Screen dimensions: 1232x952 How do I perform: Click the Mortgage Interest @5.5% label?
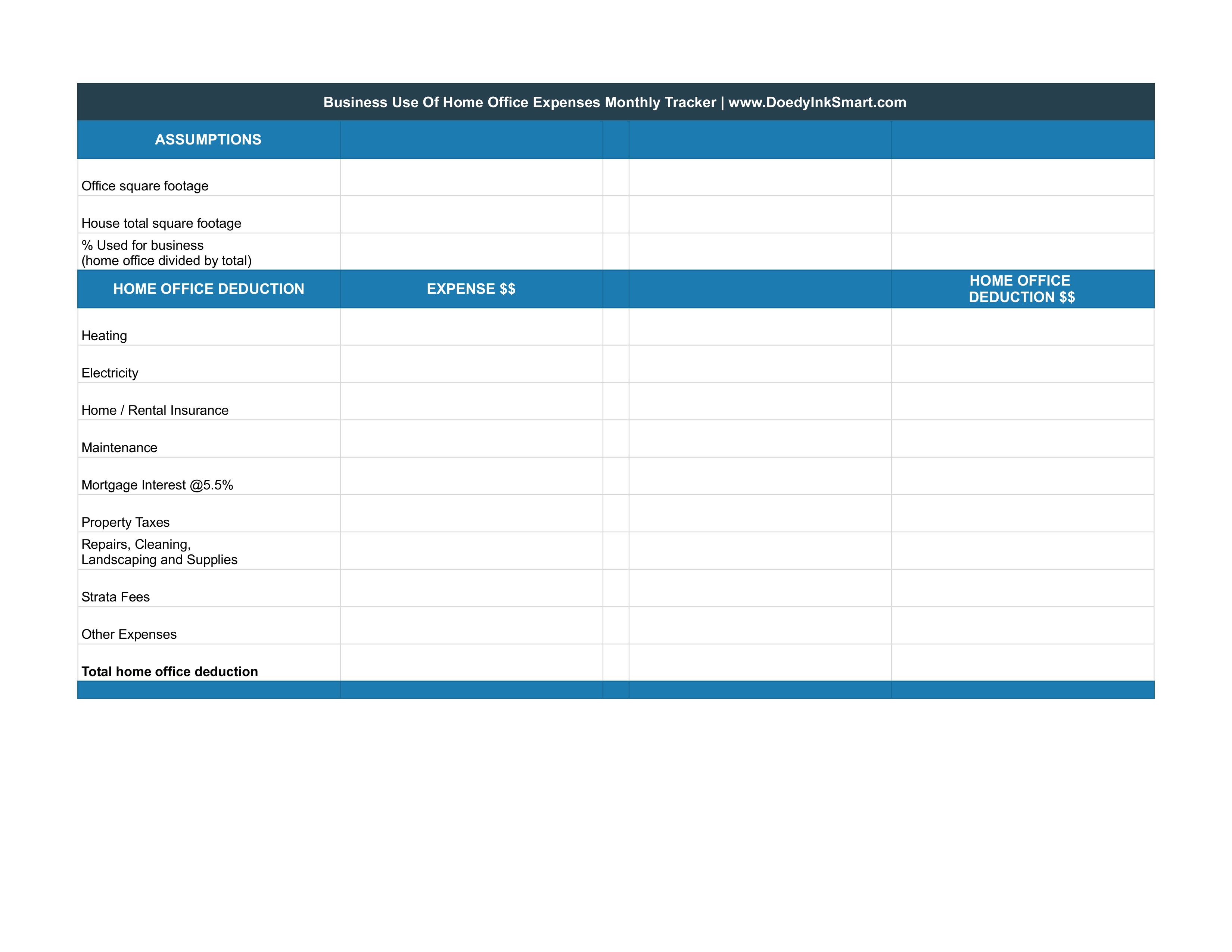[158, 485]
